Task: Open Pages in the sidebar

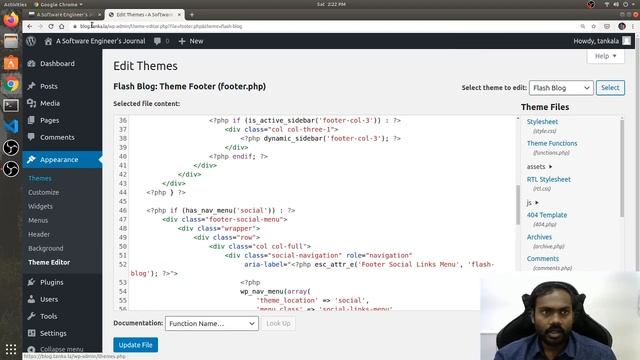Action: [x=49, y=120]
